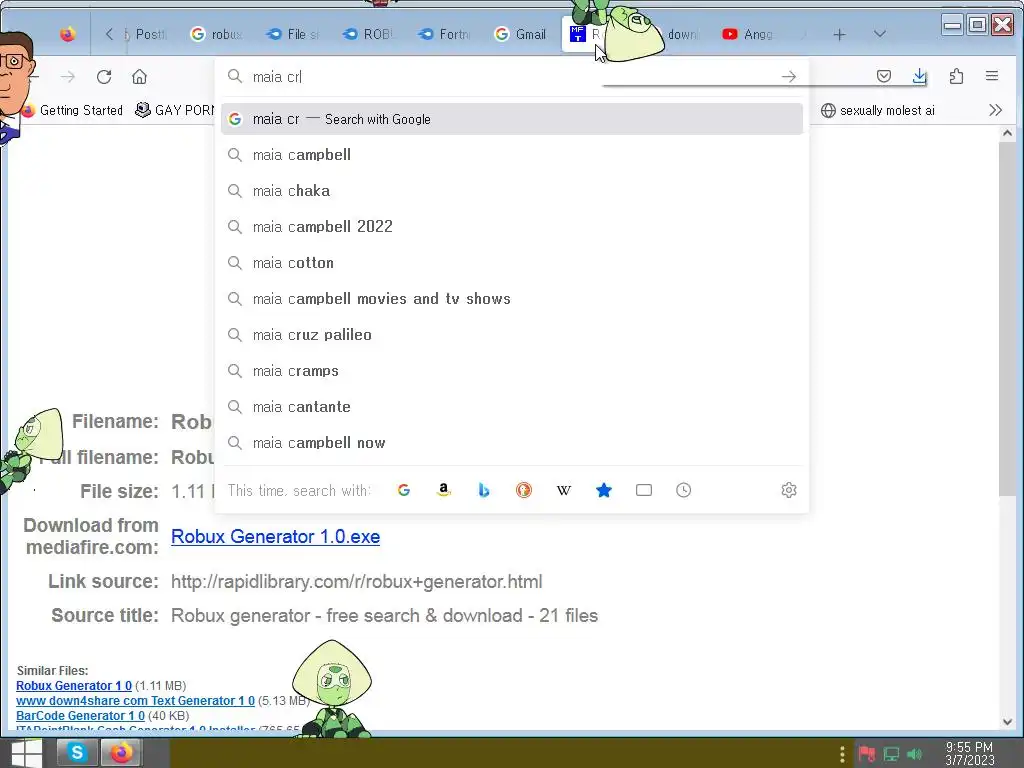This screenshot has width=1024, height=768.
Task: Choose maia cr Search with Google
Action: click(x=512, y=119)
